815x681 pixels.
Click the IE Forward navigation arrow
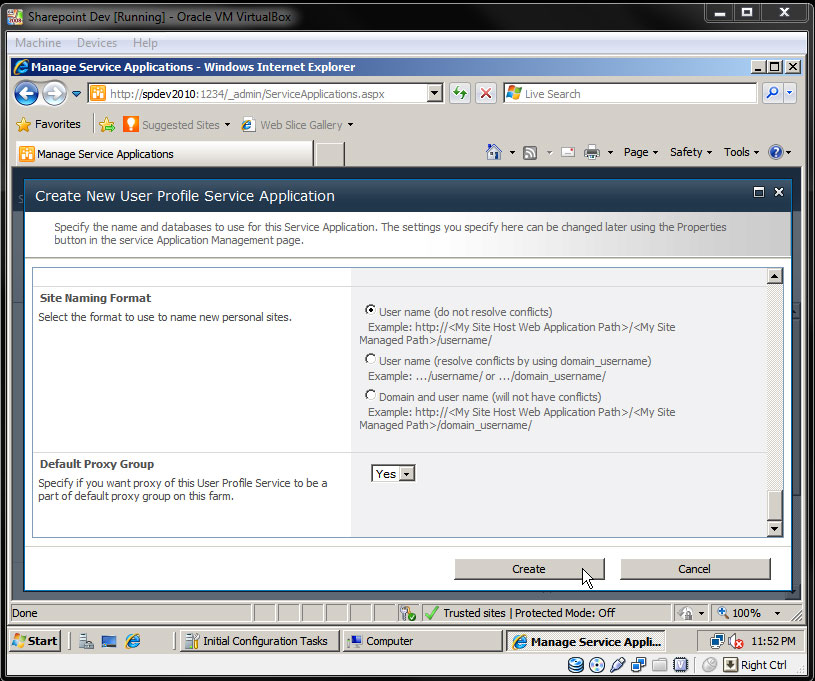pos(54,94)
